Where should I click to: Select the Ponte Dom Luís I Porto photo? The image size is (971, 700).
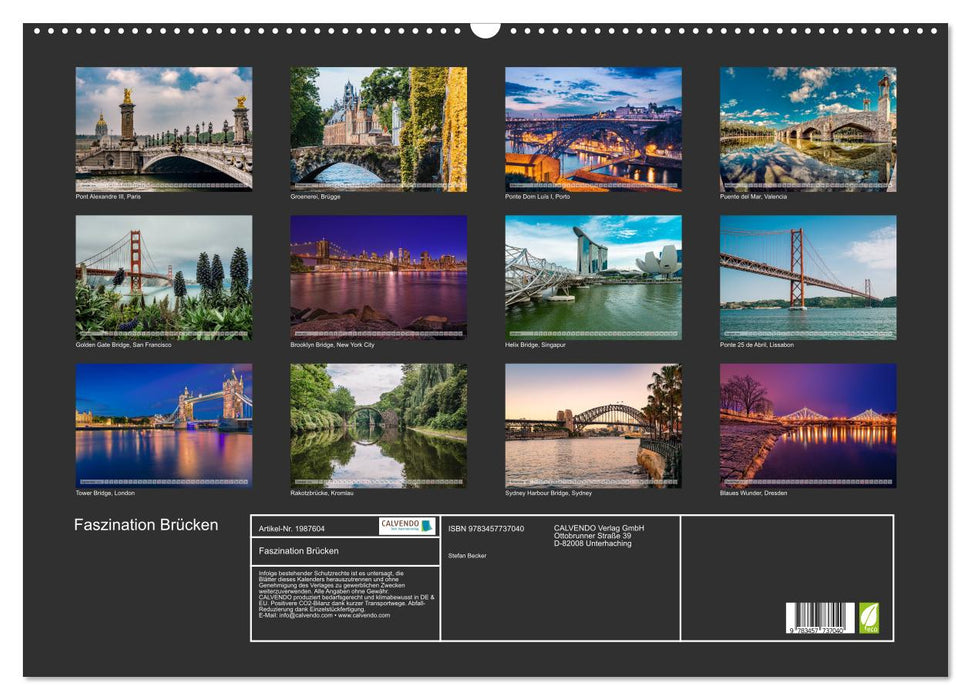click(x=593, y=128)
